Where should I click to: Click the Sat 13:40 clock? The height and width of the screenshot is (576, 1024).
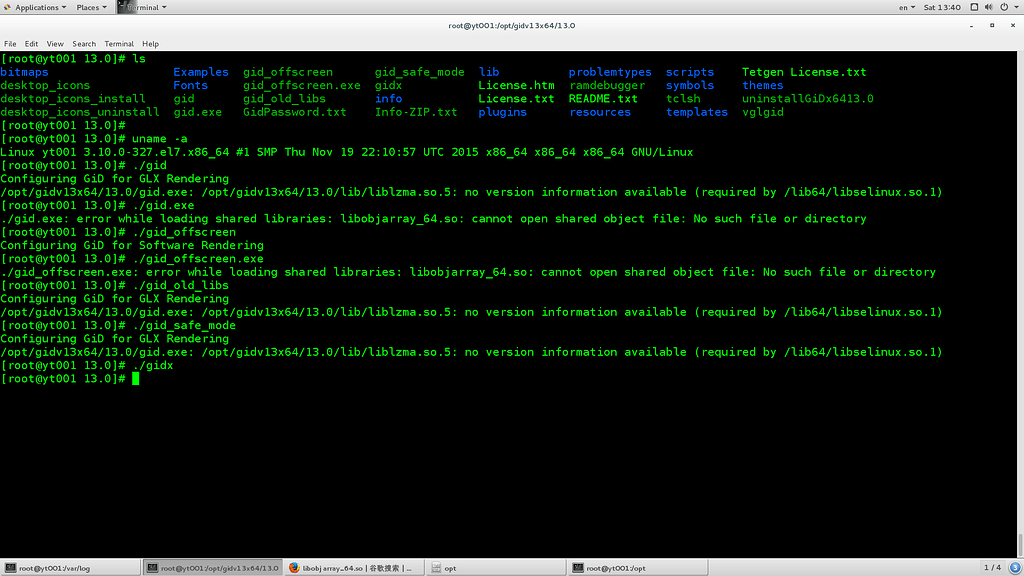[941, 7]
